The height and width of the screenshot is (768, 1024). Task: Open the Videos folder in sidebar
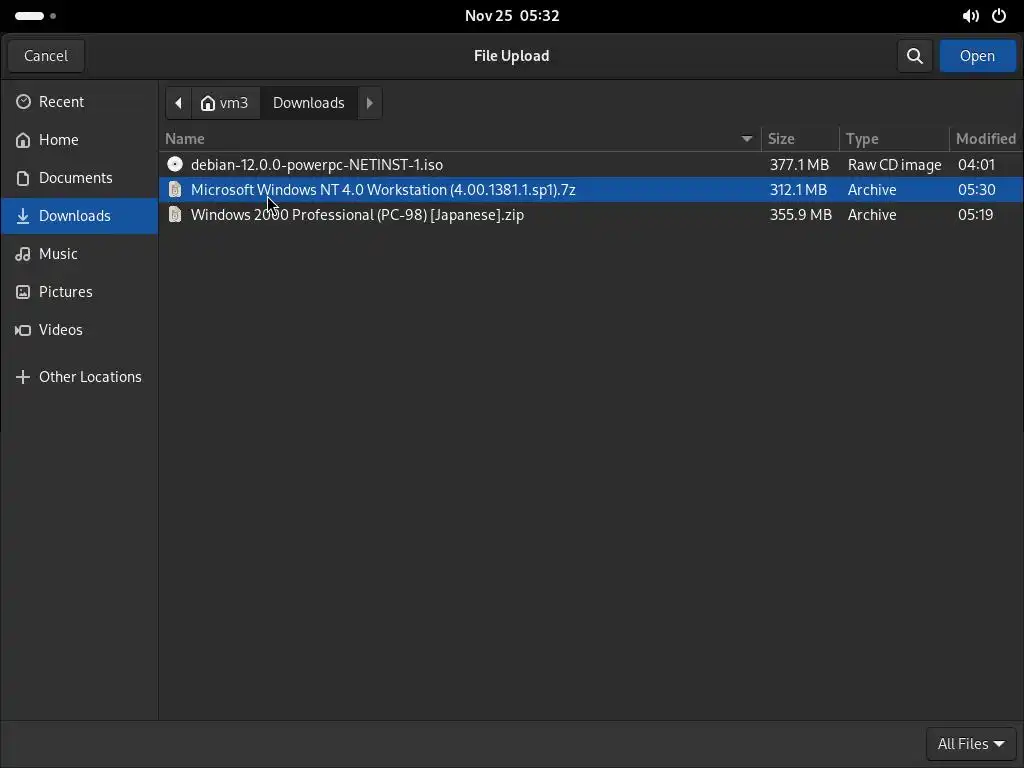[x=79, y=330]
